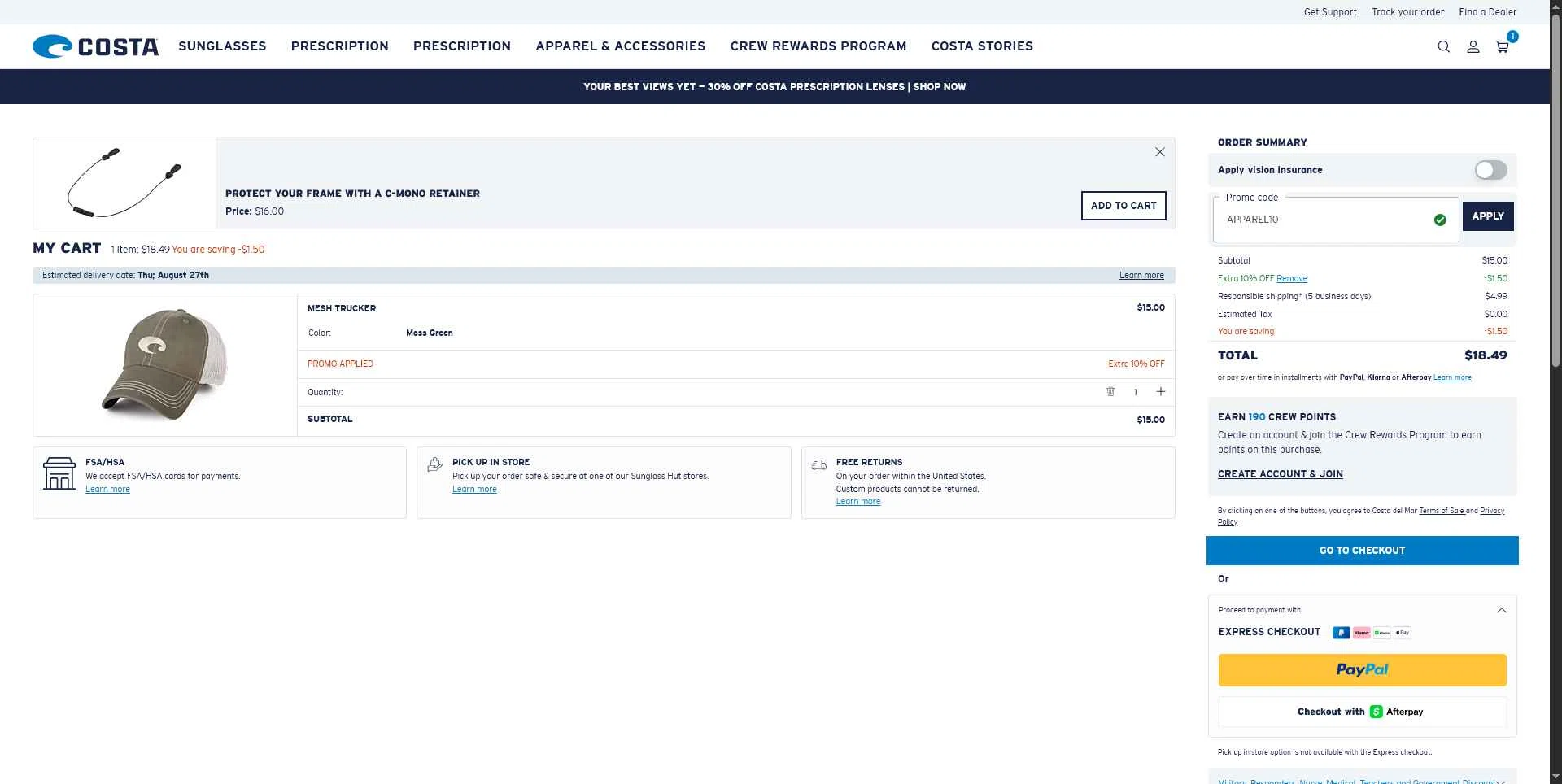1562x784 pixels.
Task: Click the 30% off prescription lenses banner
Action: [774, 87]
